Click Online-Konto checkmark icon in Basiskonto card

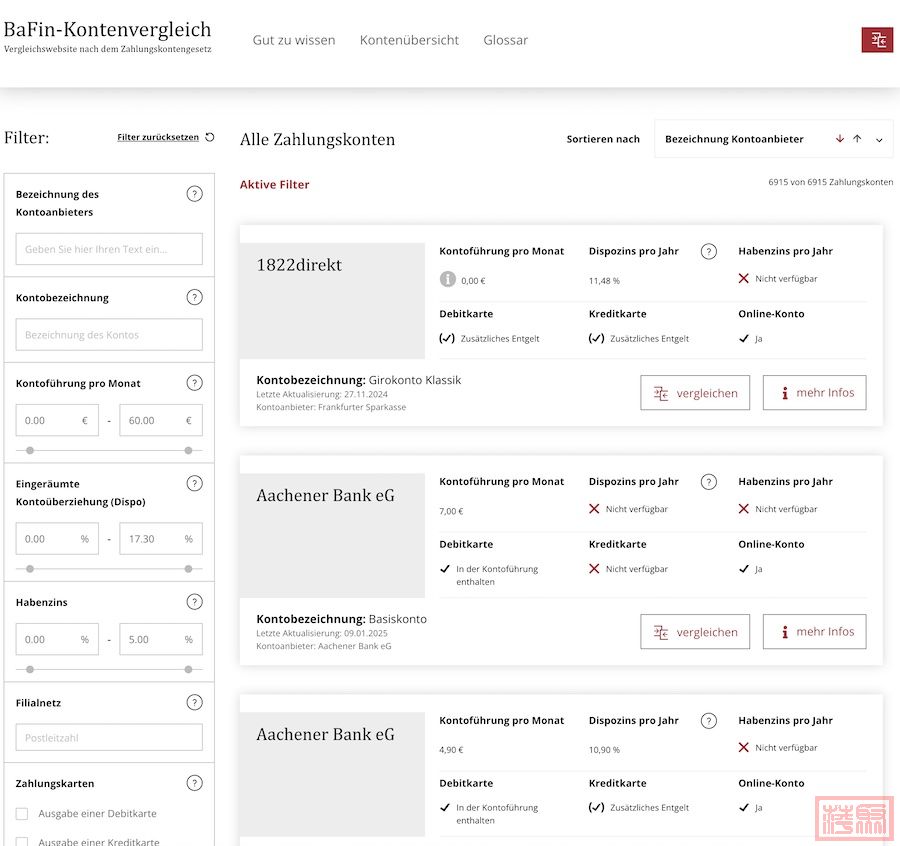tap(744, 569)
